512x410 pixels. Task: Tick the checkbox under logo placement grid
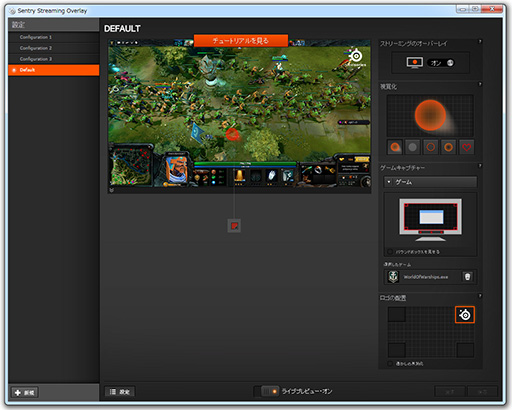click(390, 364)
